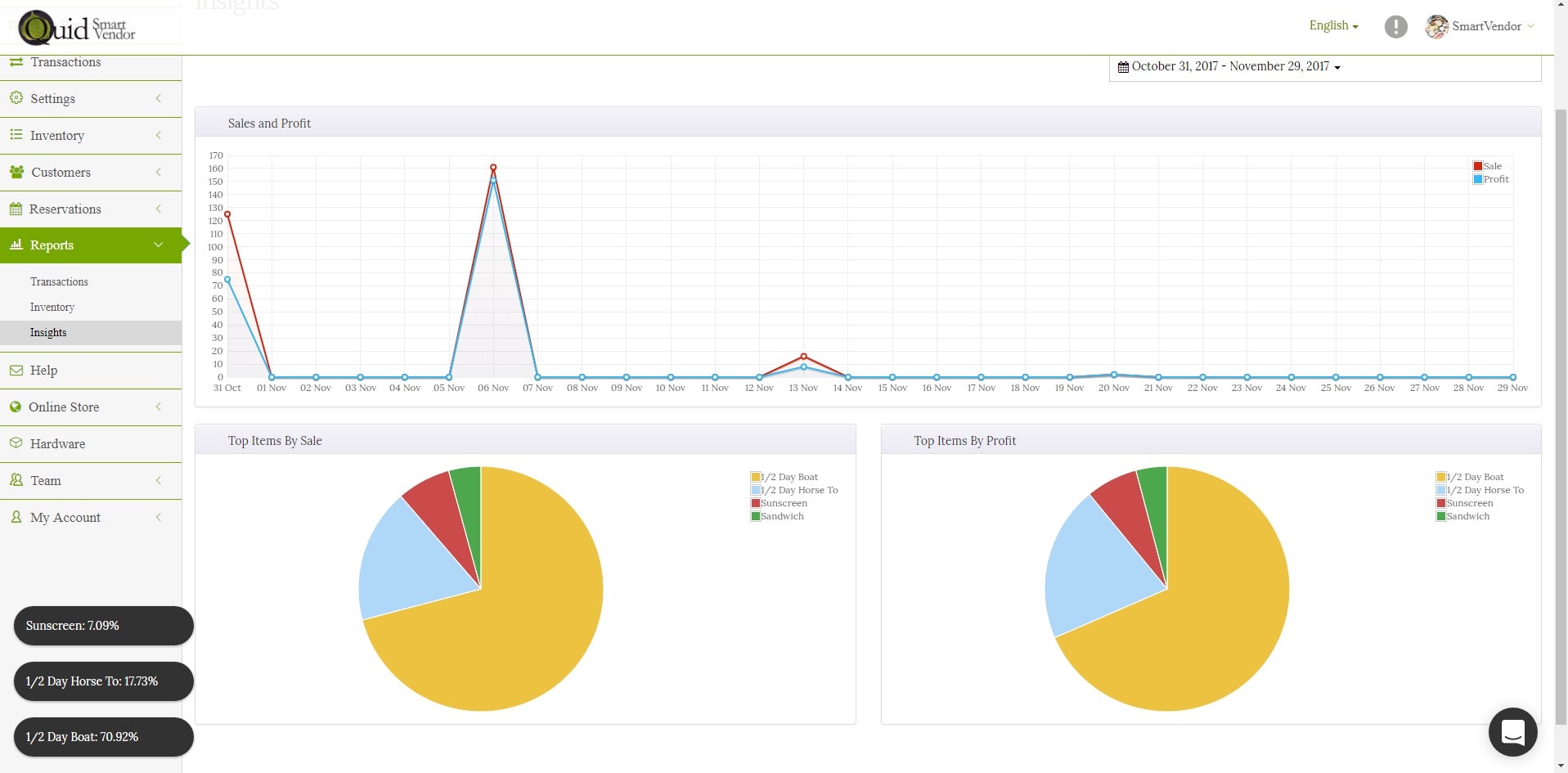Select the Insights report item

tap(48, 332)
